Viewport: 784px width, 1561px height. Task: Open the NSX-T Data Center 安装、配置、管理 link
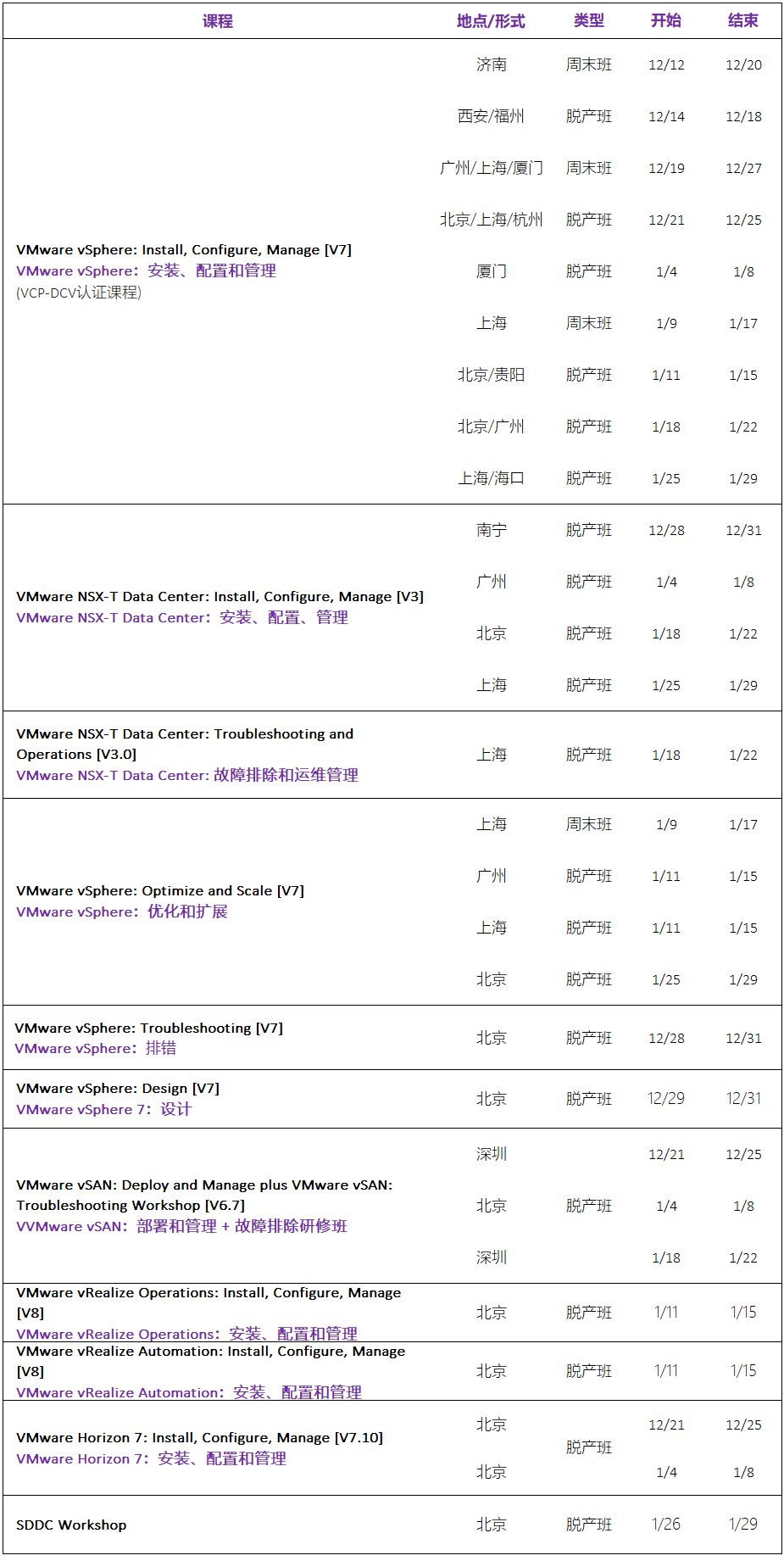point(182,617)
